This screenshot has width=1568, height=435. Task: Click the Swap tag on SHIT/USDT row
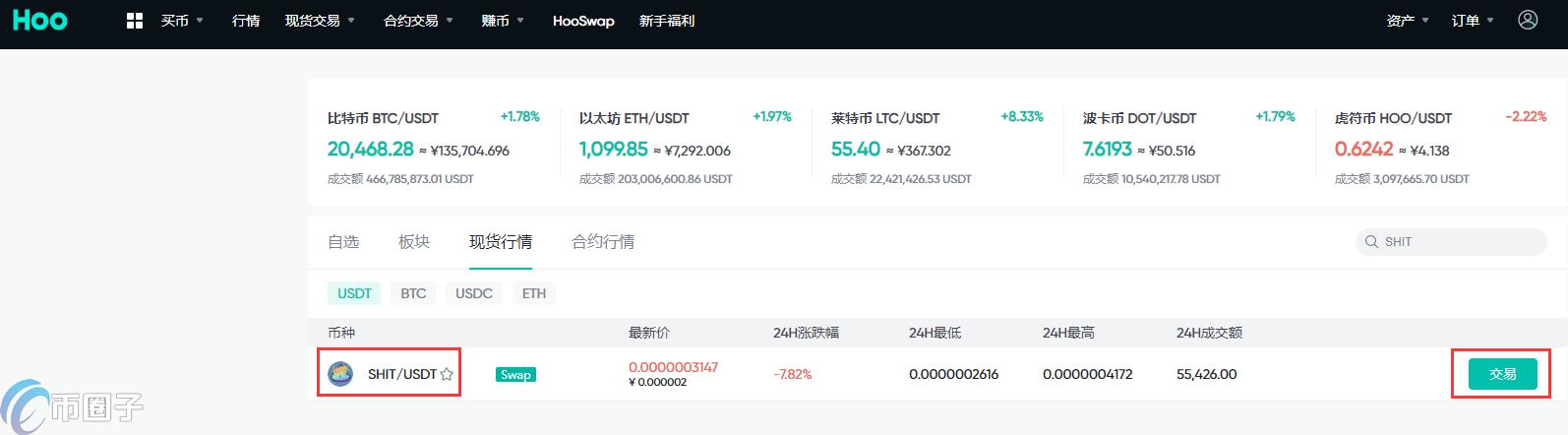(515, 375)
